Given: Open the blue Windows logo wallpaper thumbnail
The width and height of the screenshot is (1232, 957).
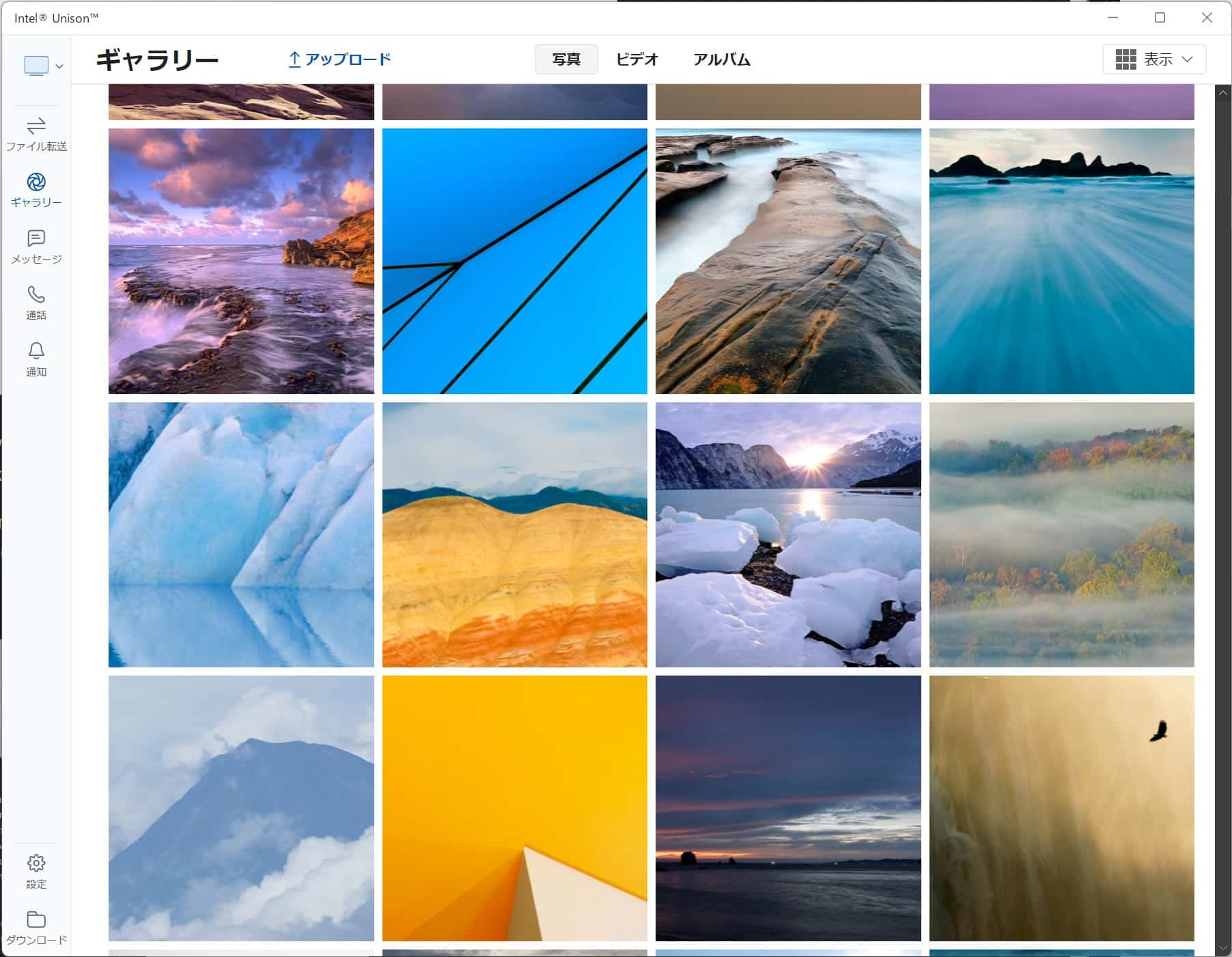Looking at the screenshot, I should [514, 261].
